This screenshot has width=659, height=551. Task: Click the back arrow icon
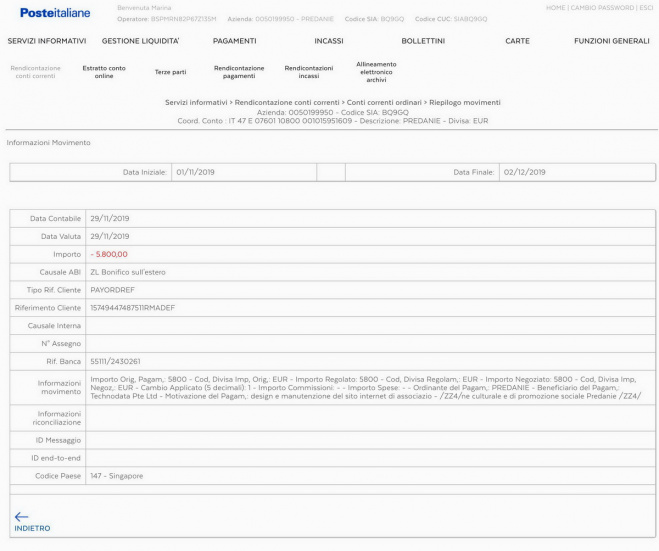pos(21,516)
